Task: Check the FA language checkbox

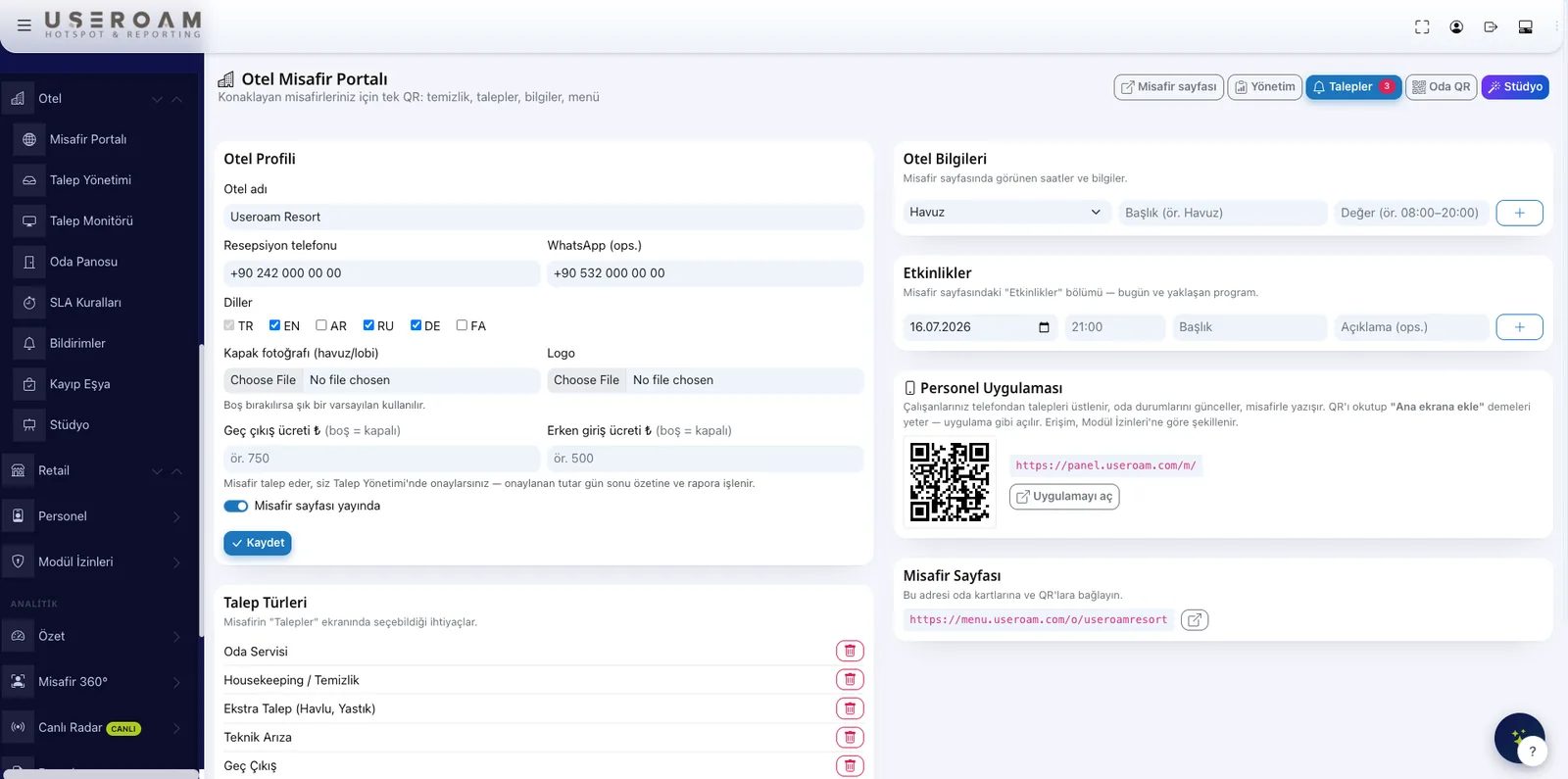Action: 462,325
